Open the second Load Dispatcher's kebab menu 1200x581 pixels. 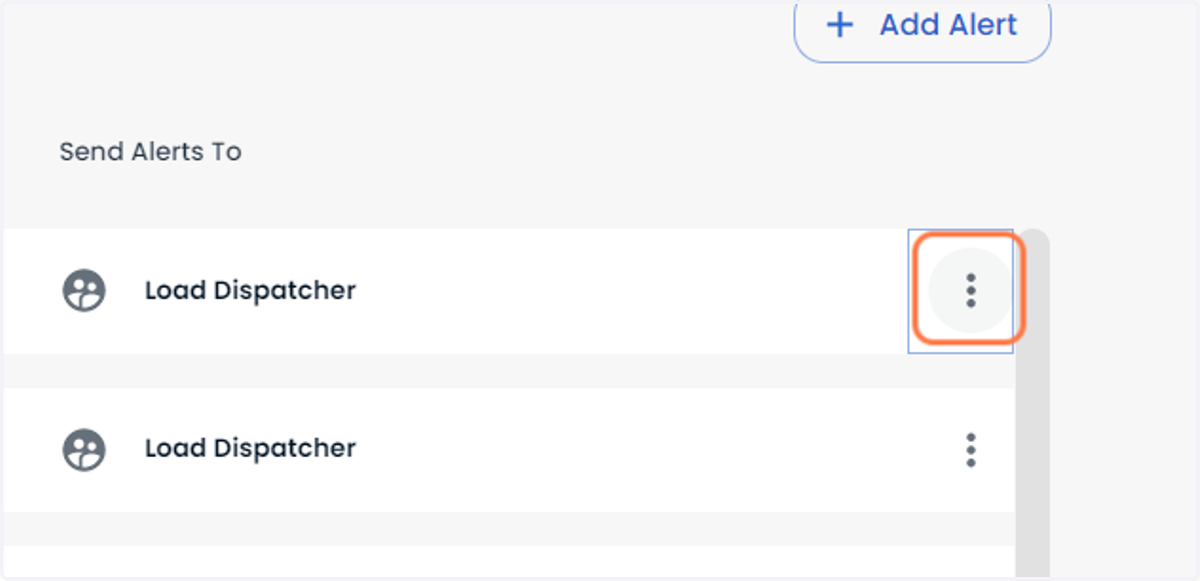click(x=970, y=450)
